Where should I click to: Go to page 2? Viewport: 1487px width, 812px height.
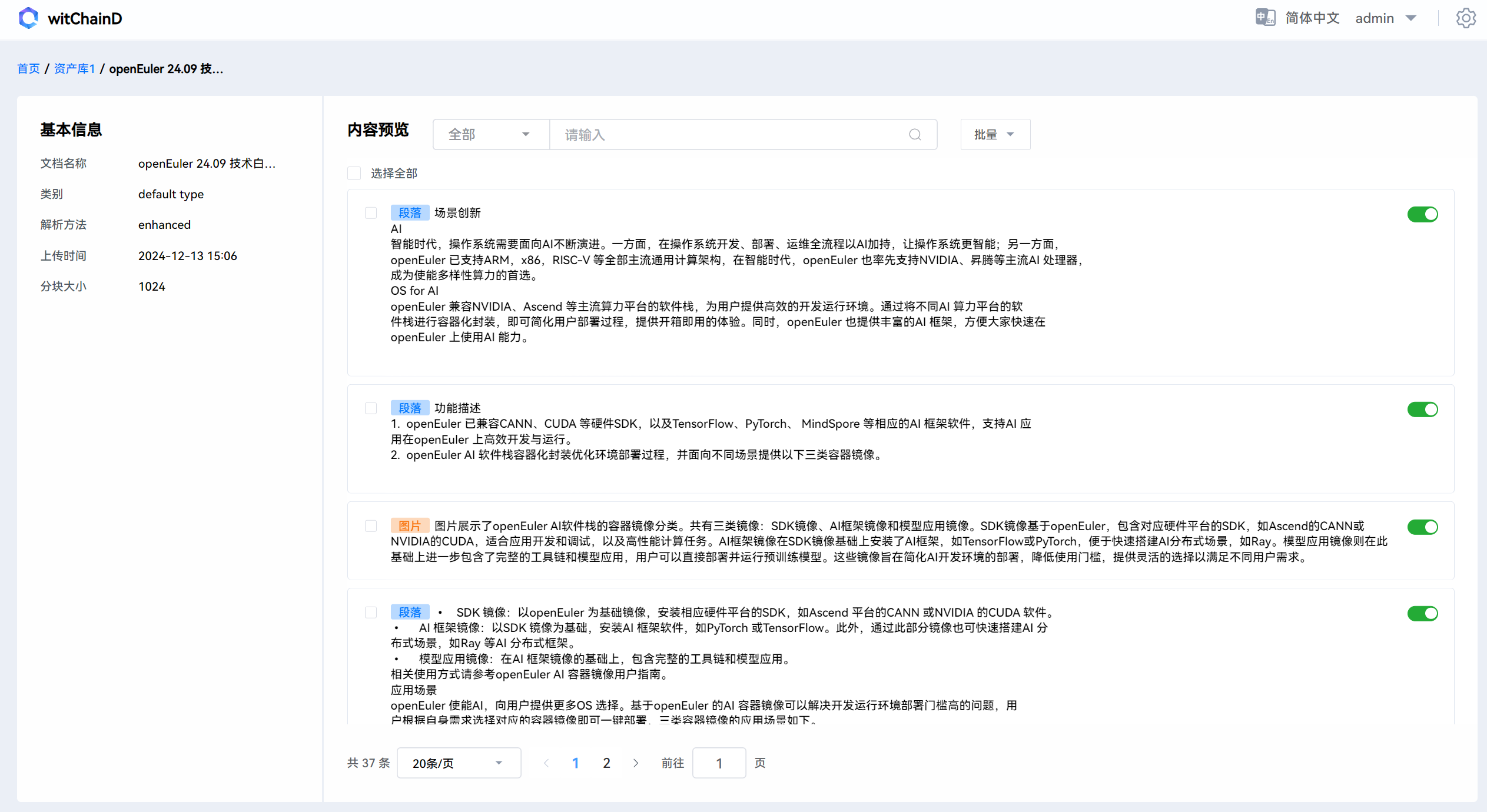tap(606, 763)
